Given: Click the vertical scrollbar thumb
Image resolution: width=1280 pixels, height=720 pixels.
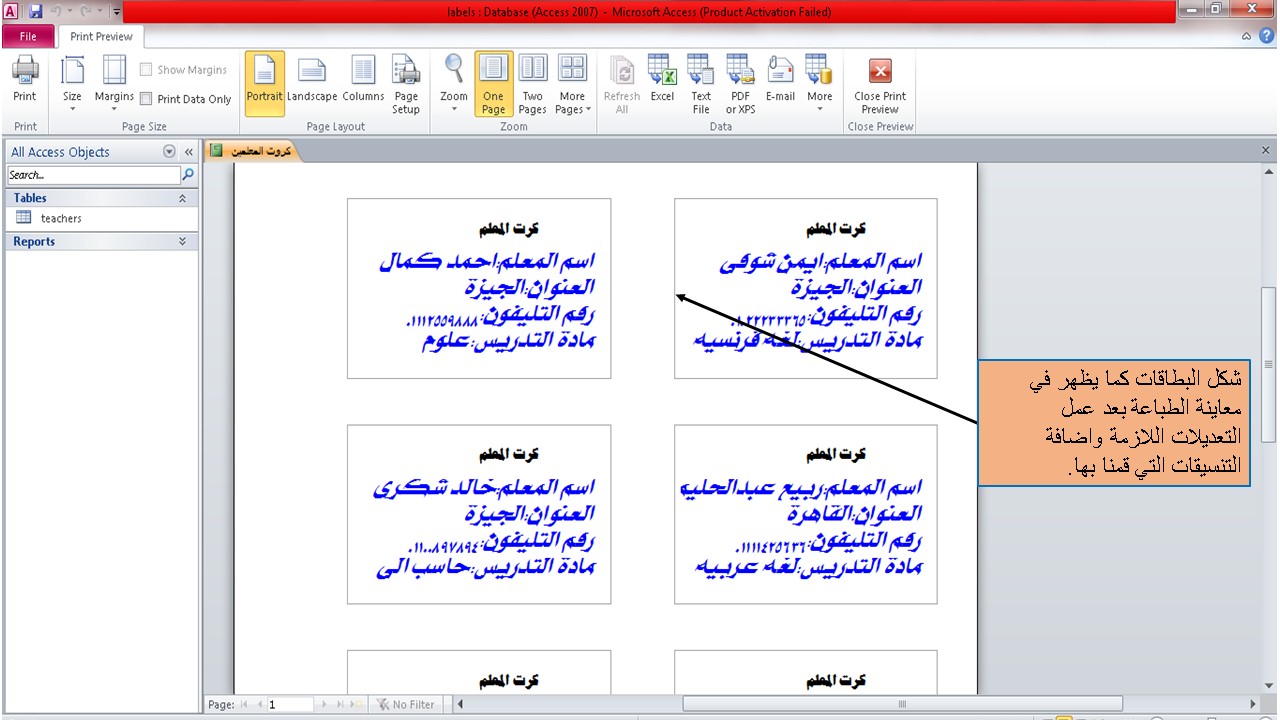Looking at the screenshot, I should tap(1268, 364).
